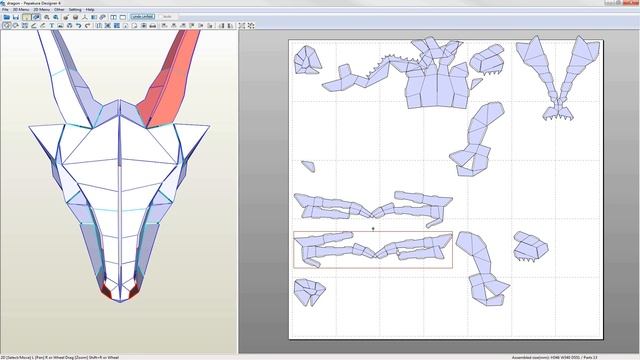Click the split two-pane window layout icon
Screen dimensions: 640x360
coord(113,17)
